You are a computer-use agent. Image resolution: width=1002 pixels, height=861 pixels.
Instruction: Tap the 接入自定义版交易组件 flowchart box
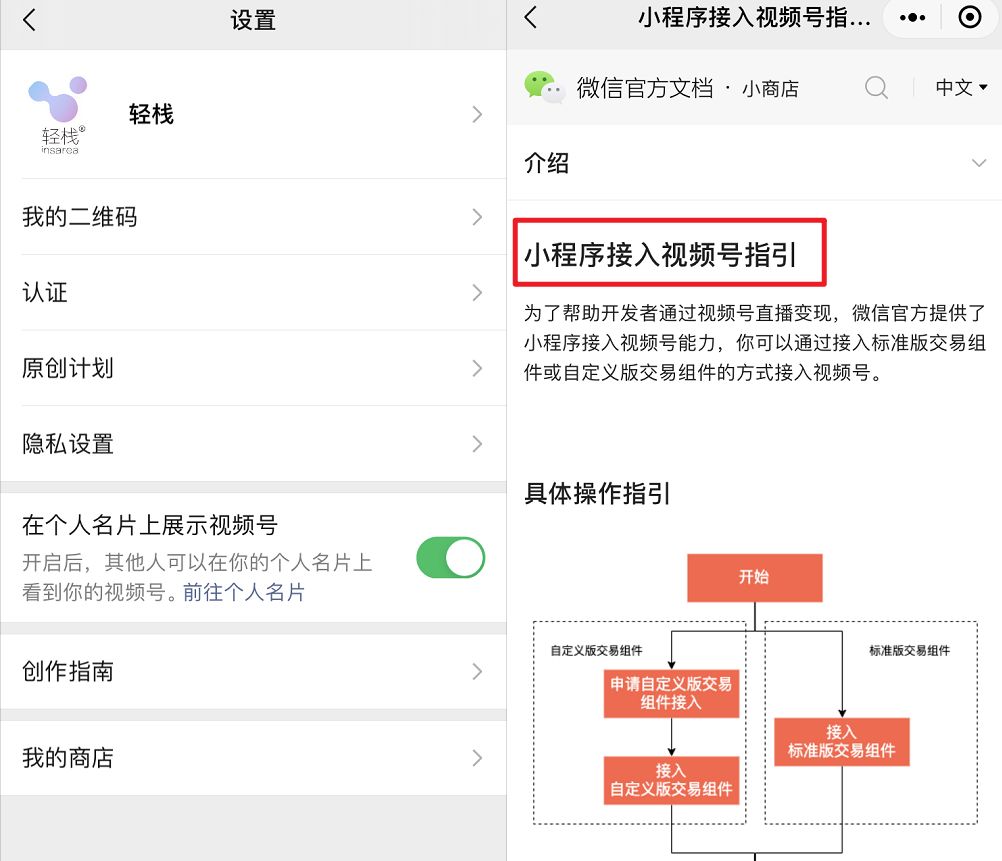click(672, 780)
